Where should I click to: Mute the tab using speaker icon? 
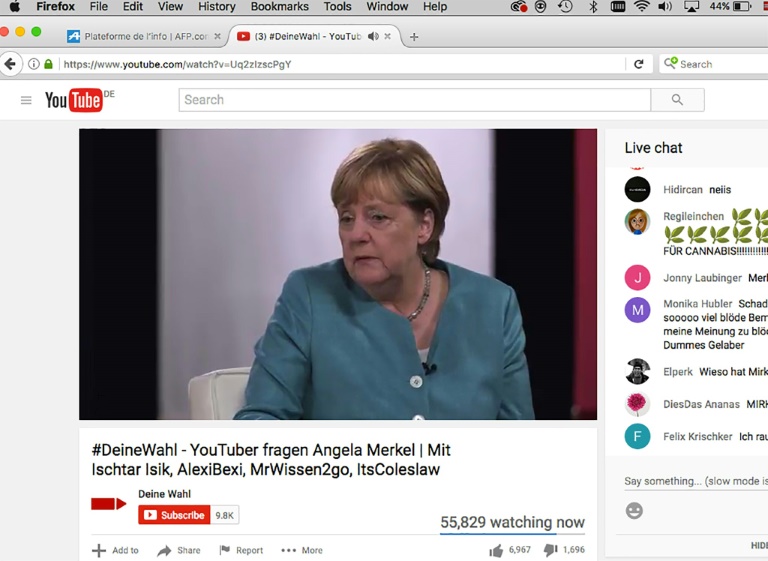(x=373, y=37)
